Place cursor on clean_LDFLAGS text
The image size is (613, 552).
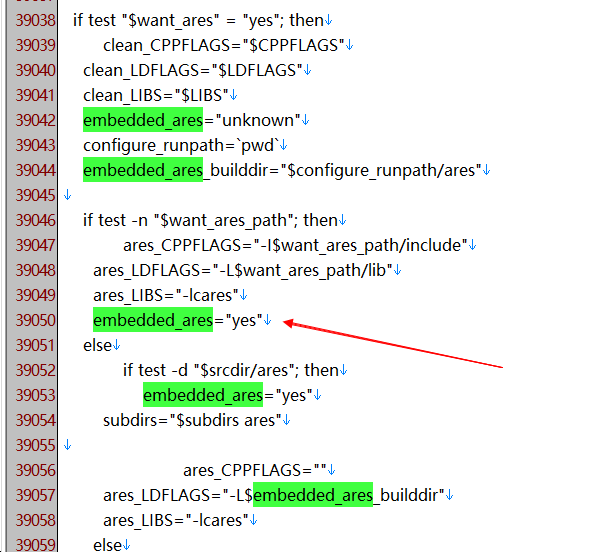[190, 70]
